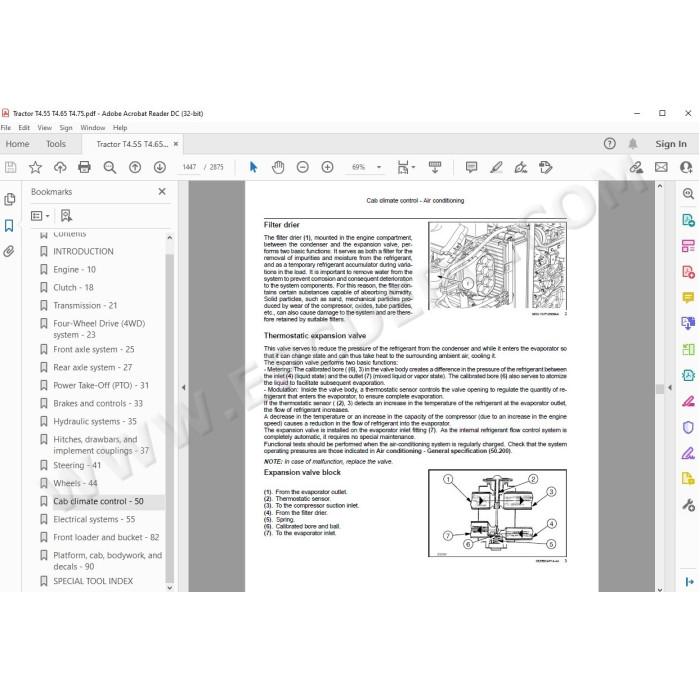Screen dimensions: 700x700
Task: Open the Electrical systems - 55 bookmark
Action: 94,519
